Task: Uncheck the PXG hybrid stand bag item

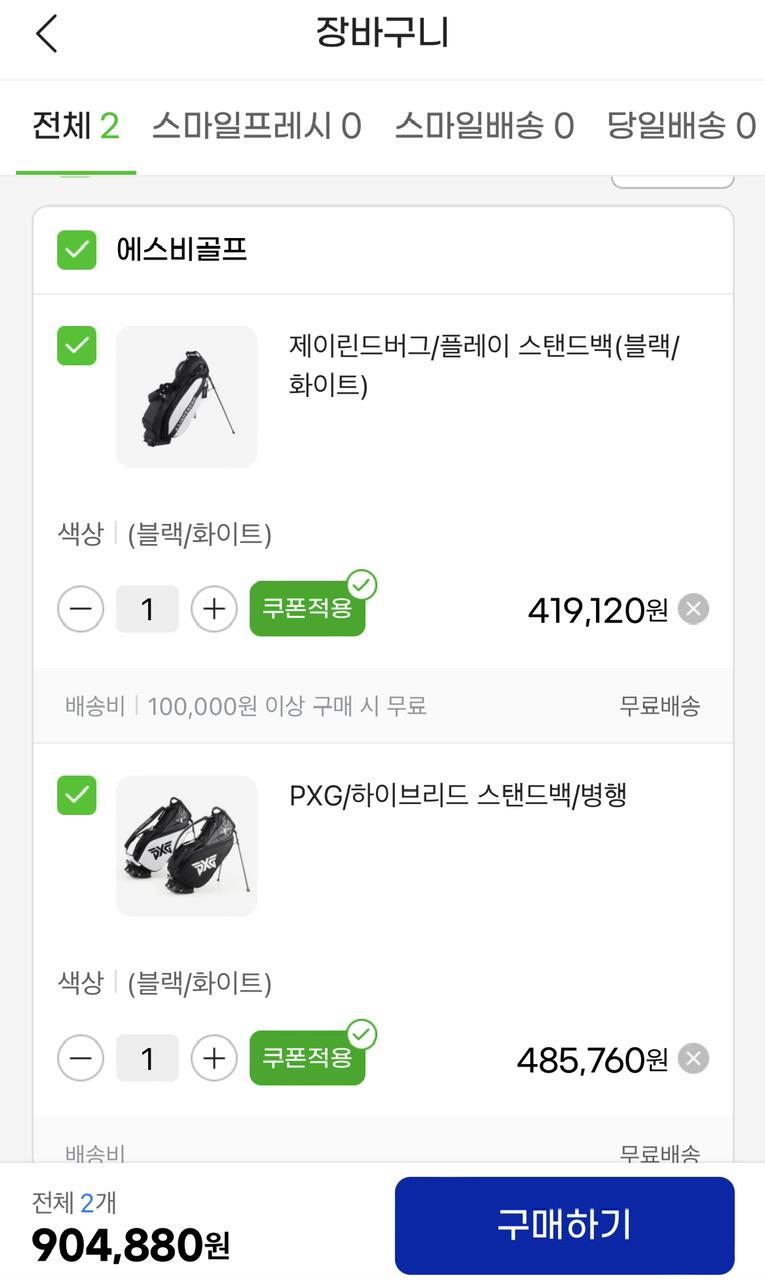Action: 77,795
